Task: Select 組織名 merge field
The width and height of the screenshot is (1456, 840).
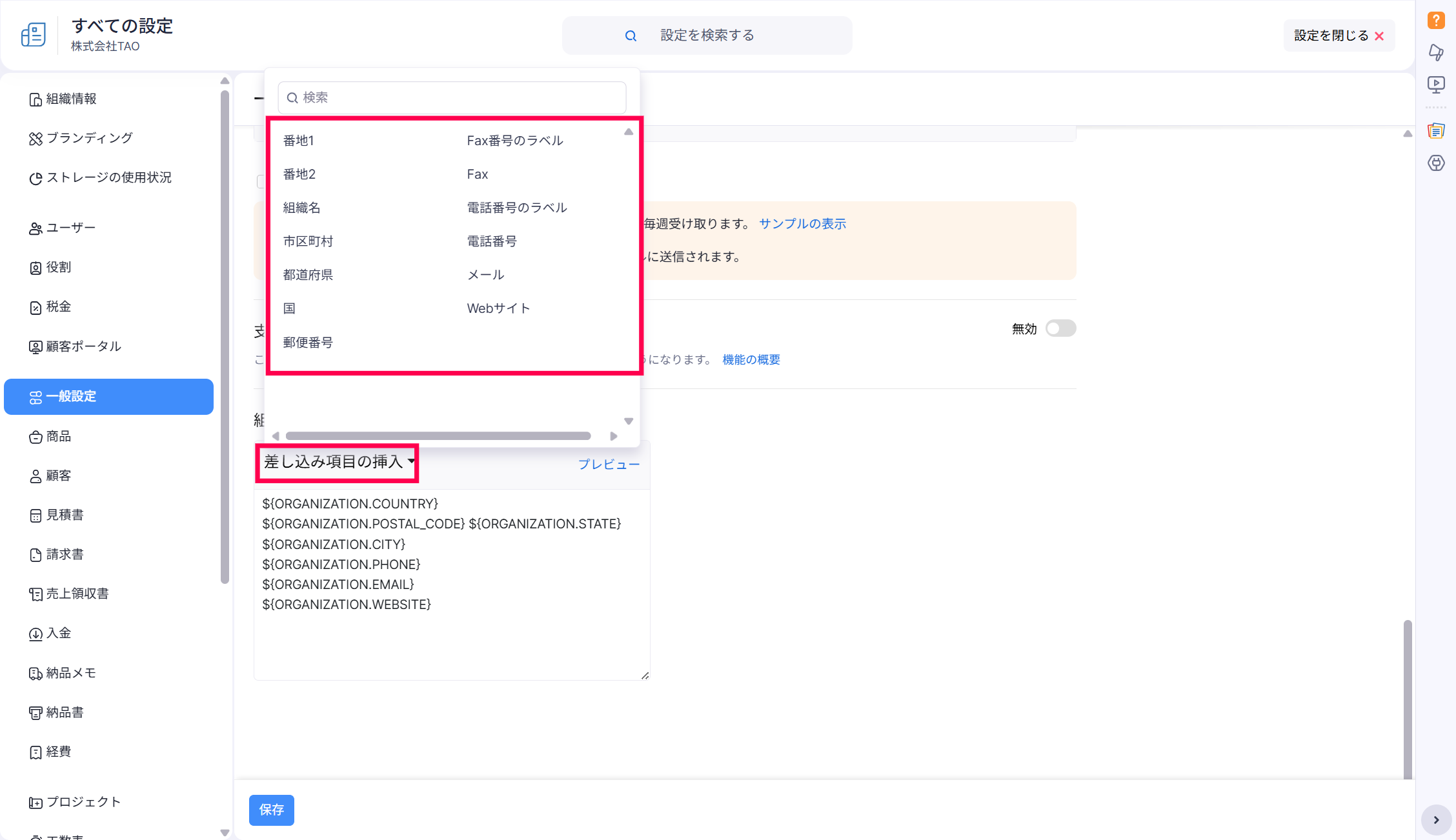Action: point(301,208)
